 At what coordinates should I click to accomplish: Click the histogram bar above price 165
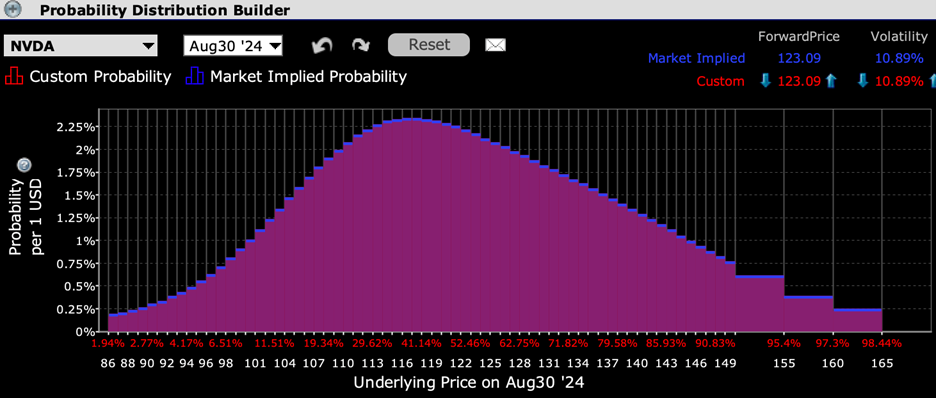858,320
